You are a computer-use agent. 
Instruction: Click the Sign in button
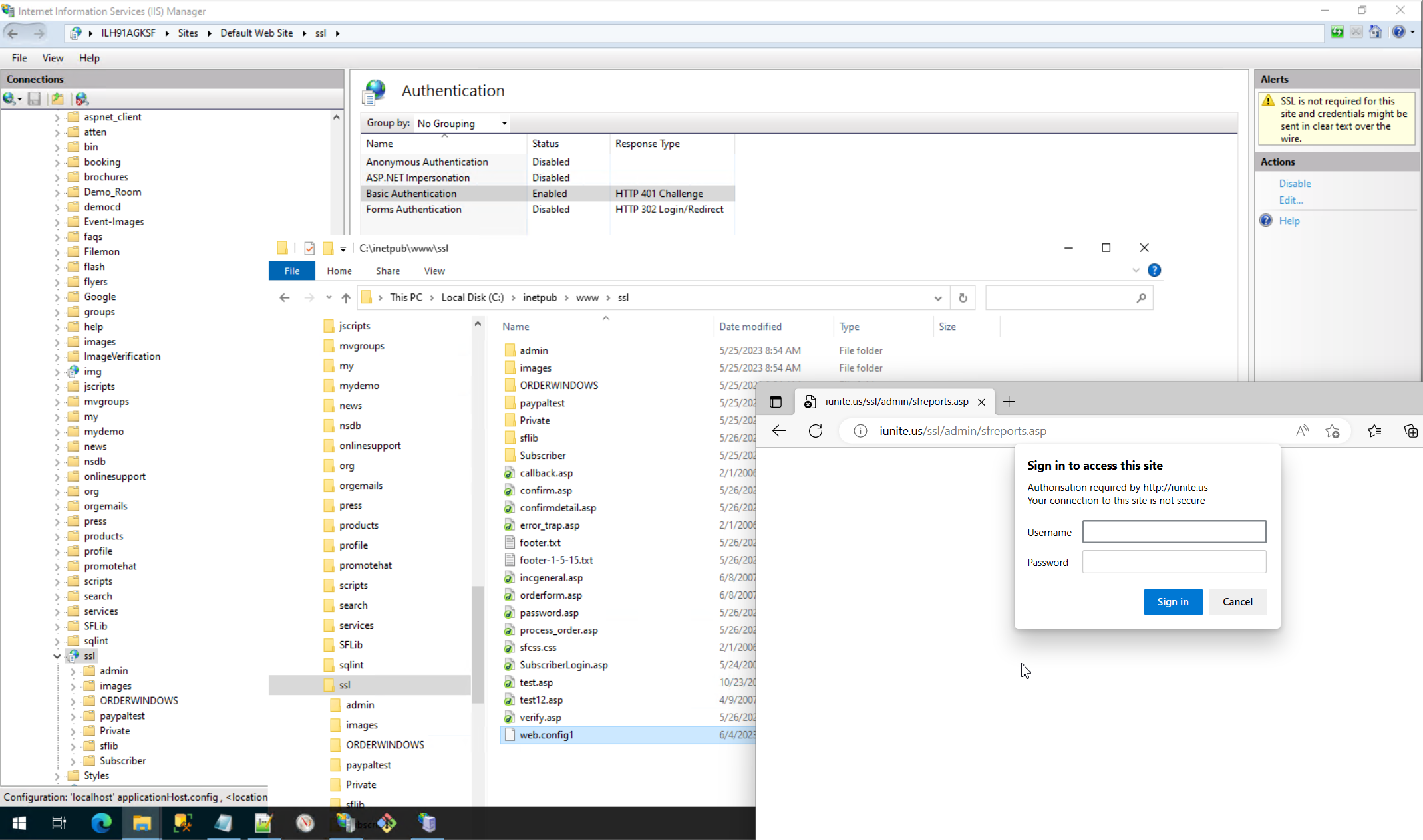[x=1172, y=601]
